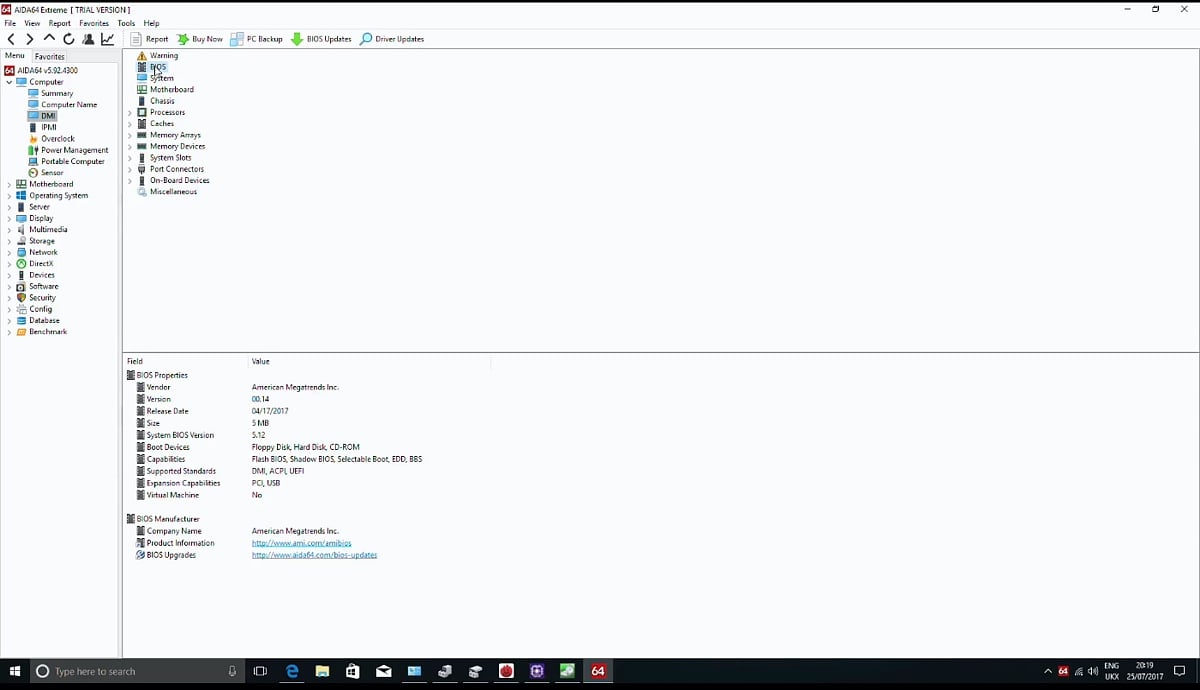Expand the Storage tree node
This screenshot has width=1200, height=690.
click(x=9, y=241)
